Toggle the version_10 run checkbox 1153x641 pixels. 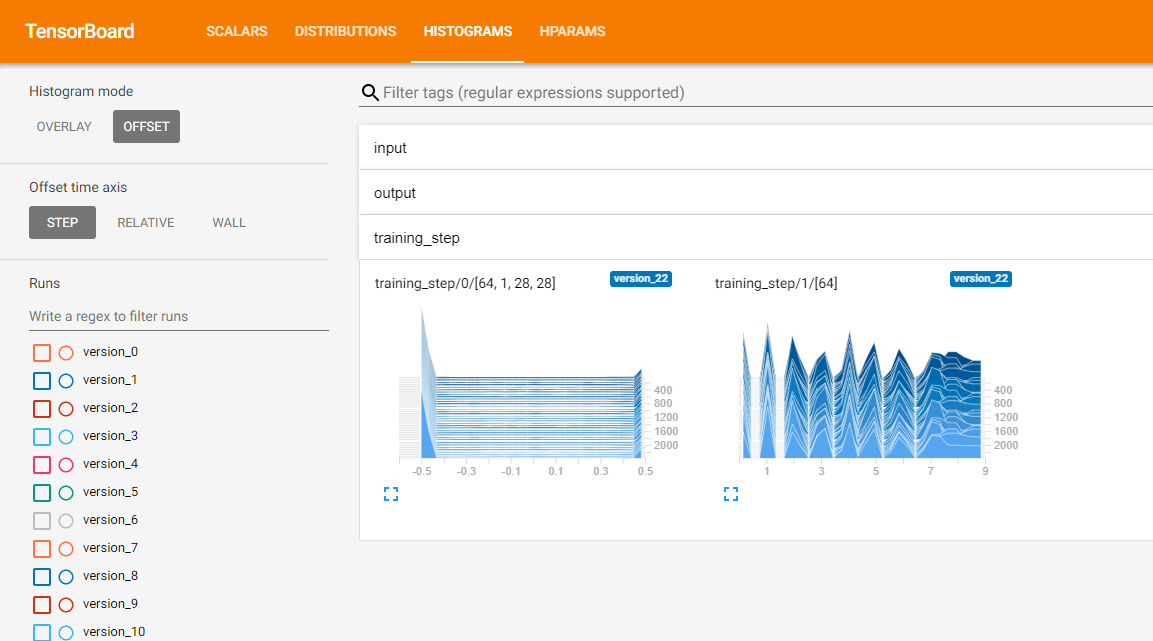(x=42, y=632)
